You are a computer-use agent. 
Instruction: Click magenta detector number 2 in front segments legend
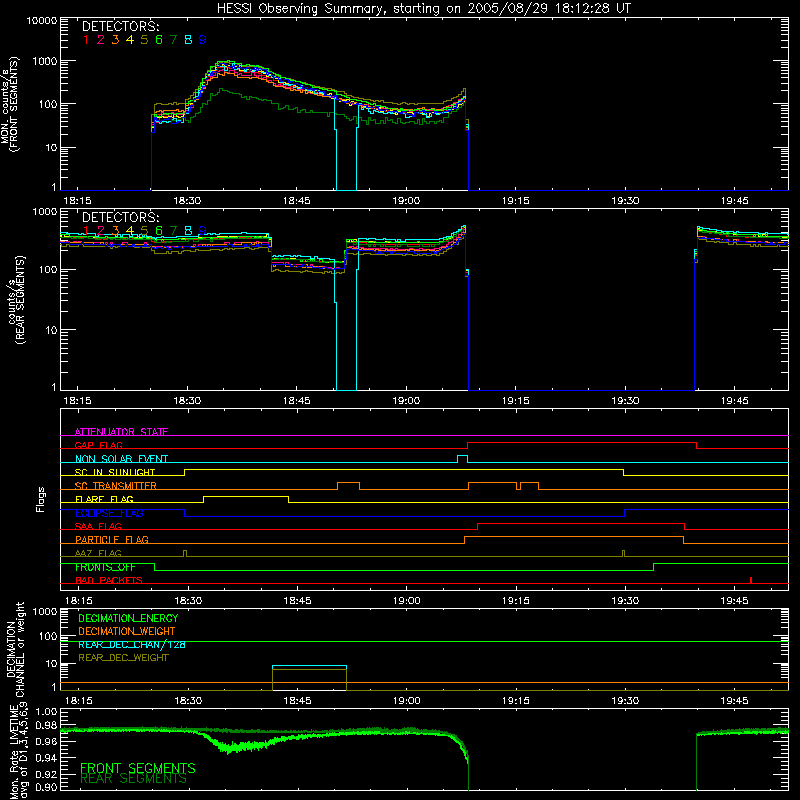(x=101, y=40)
